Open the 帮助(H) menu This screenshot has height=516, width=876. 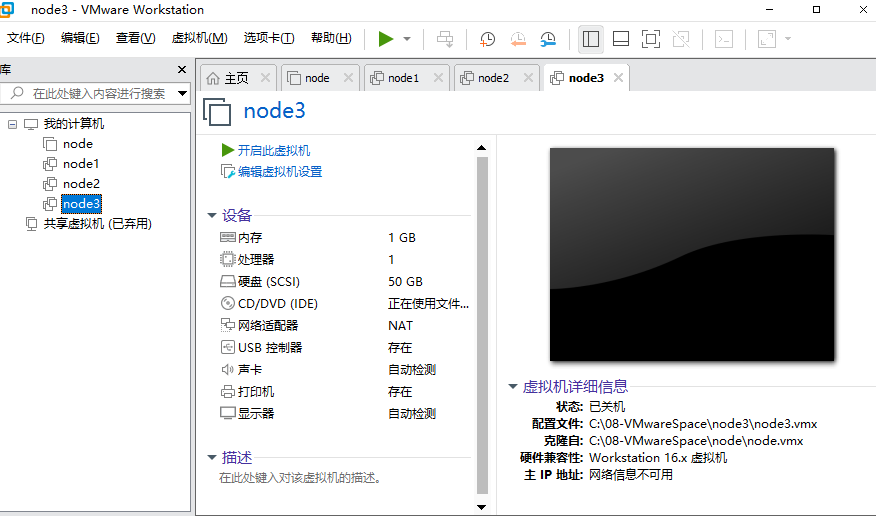pyautogui.click(x=331, y=38)
